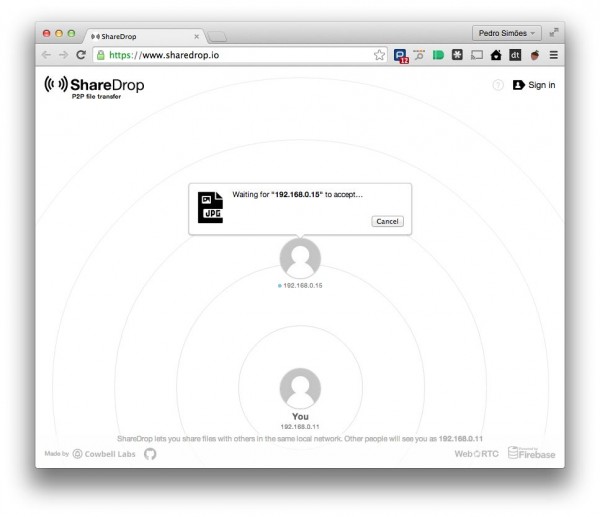This screenshot has height=517, width=600.
Task: Click the 192.168.0.11 label under You
Action: pos(300,427)
